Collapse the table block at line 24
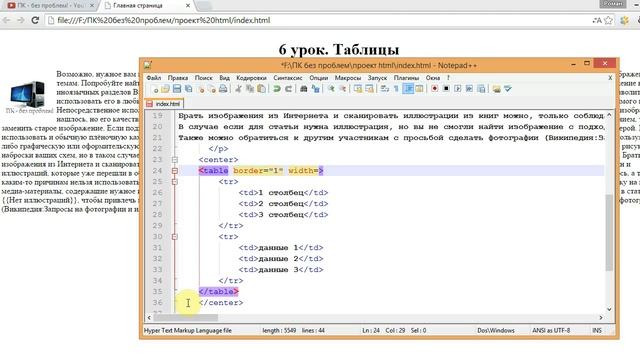Image resolution: width=640 pixels, height=360 pixels. [175, 171]
